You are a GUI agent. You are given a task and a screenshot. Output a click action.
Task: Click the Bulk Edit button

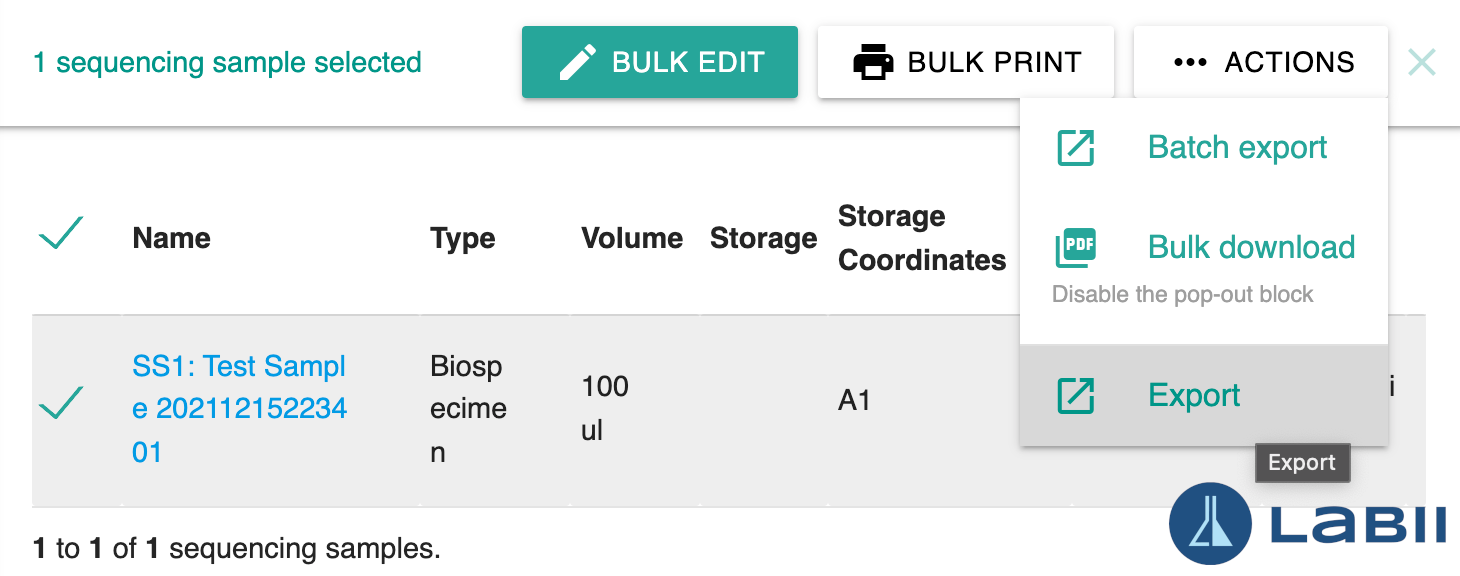[660, 62]
